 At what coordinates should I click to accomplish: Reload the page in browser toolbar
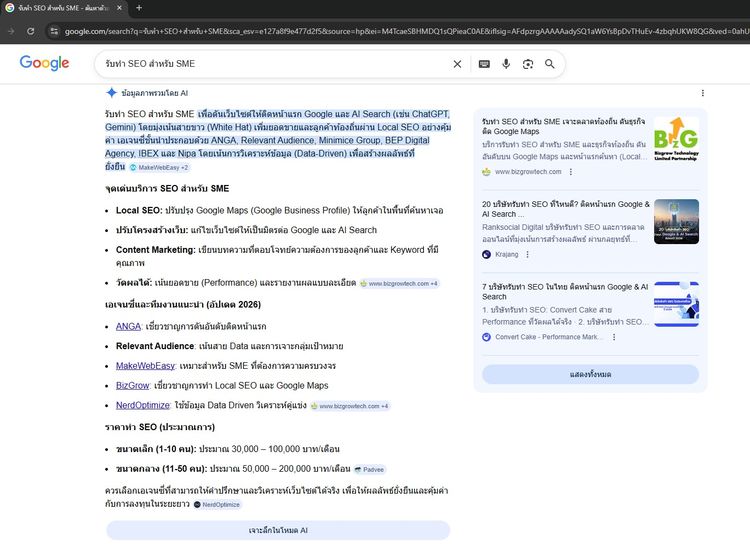coord(31,31)
